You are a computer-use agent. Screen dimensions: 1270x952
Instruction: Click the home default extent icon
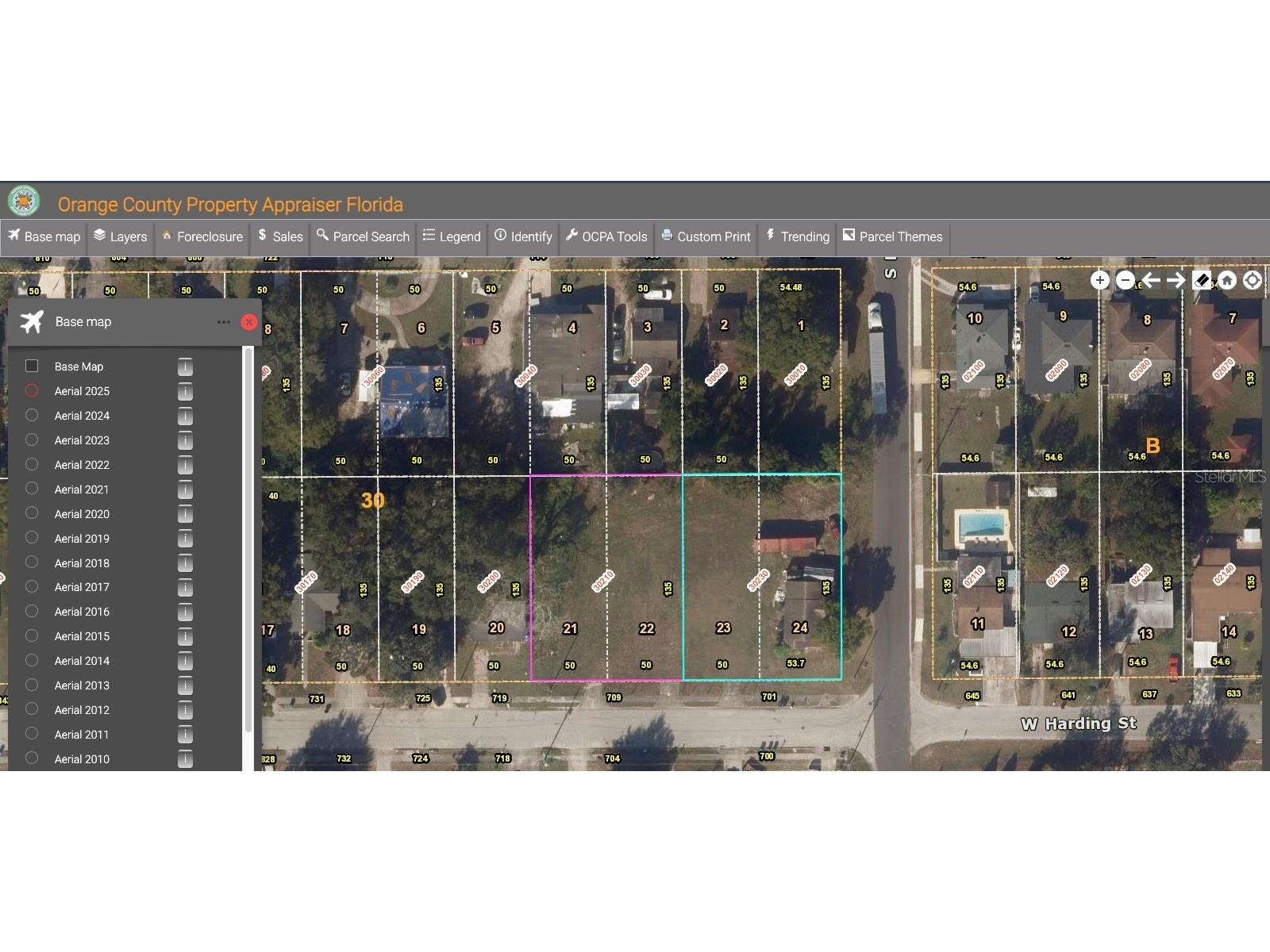point(1227,280)
